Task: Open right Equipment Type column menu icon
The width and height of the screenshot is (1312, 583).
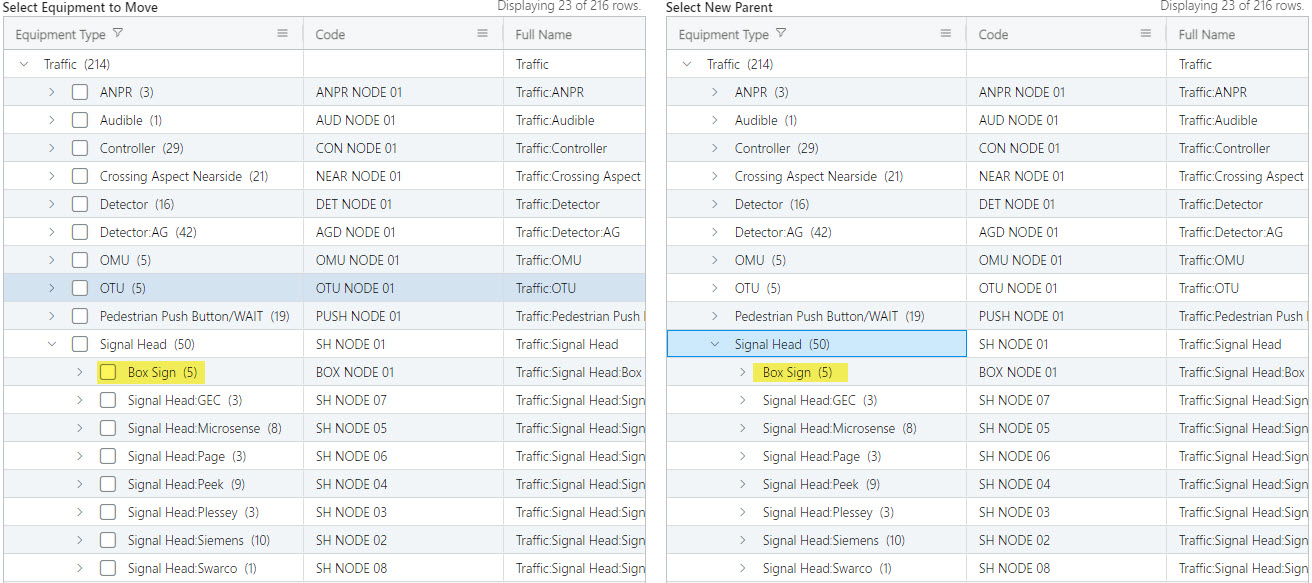Action: (945, 34)
